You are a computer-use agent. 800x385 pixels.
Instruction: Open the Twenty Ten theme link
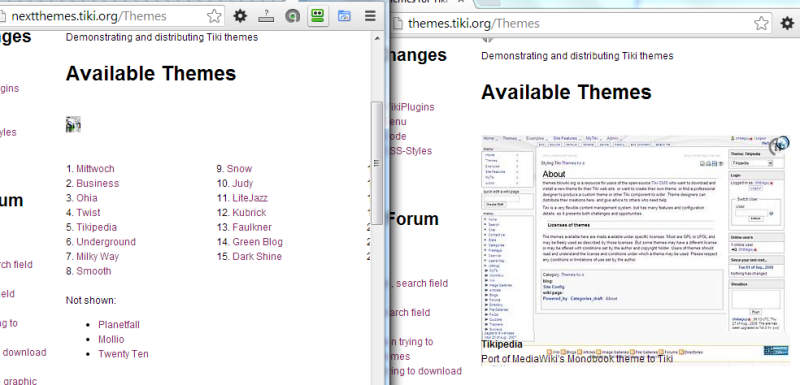point(123,354)
